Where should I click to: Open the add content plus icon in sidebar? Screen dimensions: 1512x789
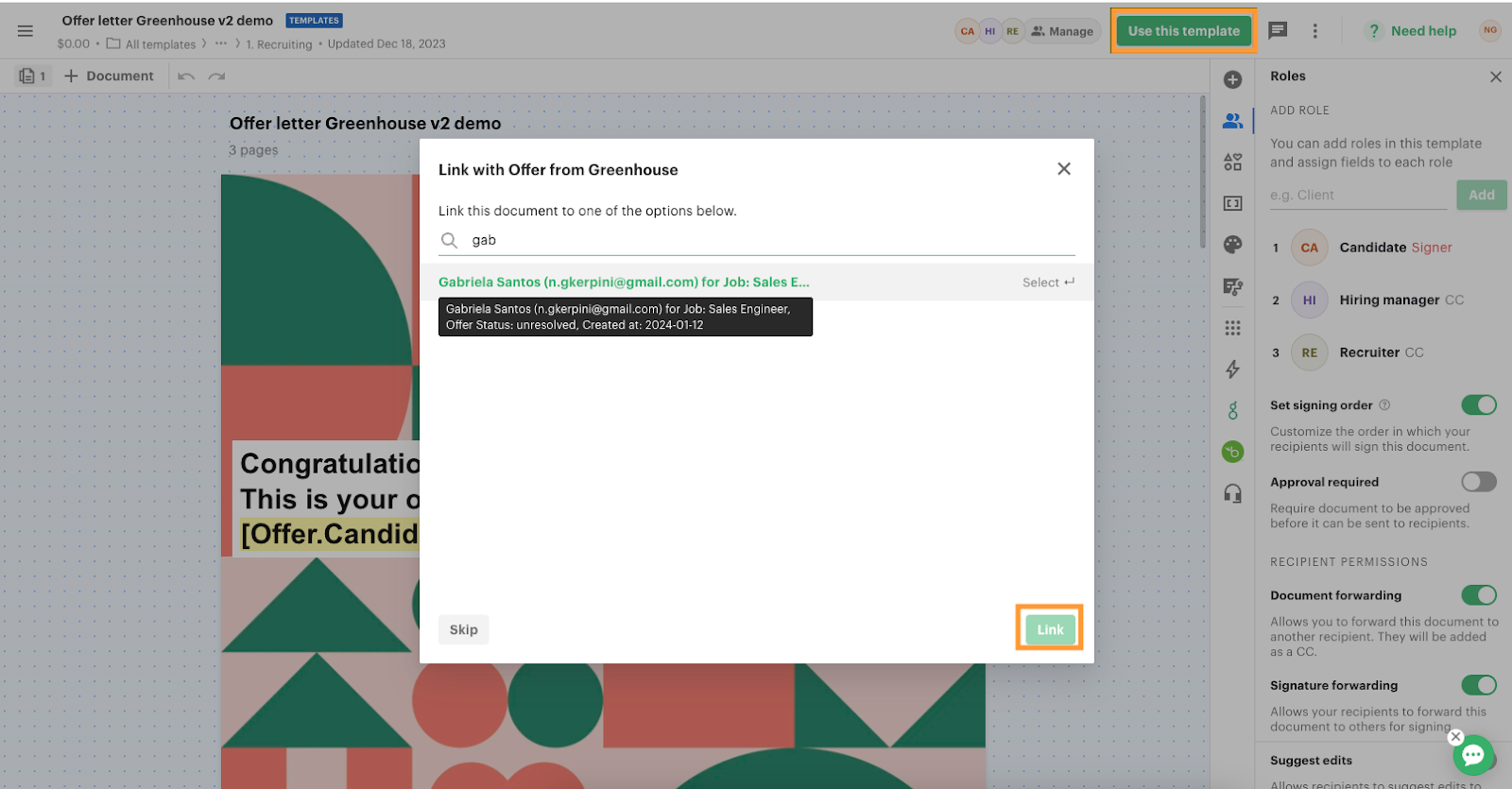click(x=1232, y=79)
